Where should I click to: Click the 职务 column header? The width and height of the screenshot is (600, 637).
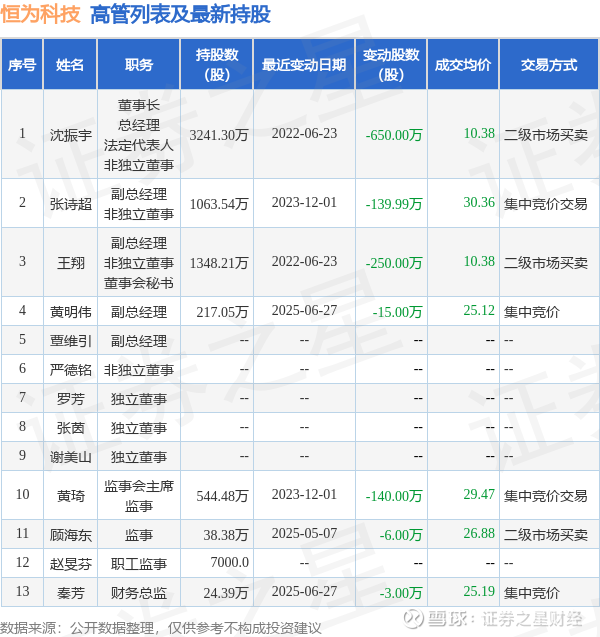coord(139,65)
